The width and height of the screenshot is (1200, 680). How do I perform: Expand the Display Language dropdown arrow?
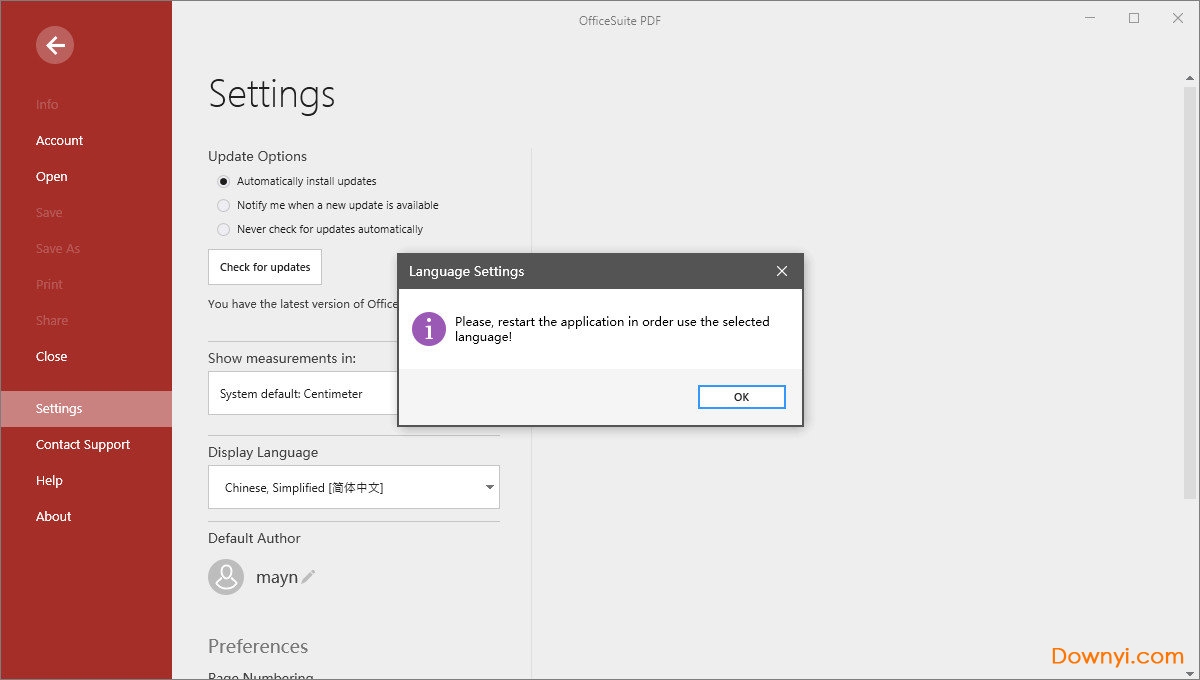pos(489,488)
